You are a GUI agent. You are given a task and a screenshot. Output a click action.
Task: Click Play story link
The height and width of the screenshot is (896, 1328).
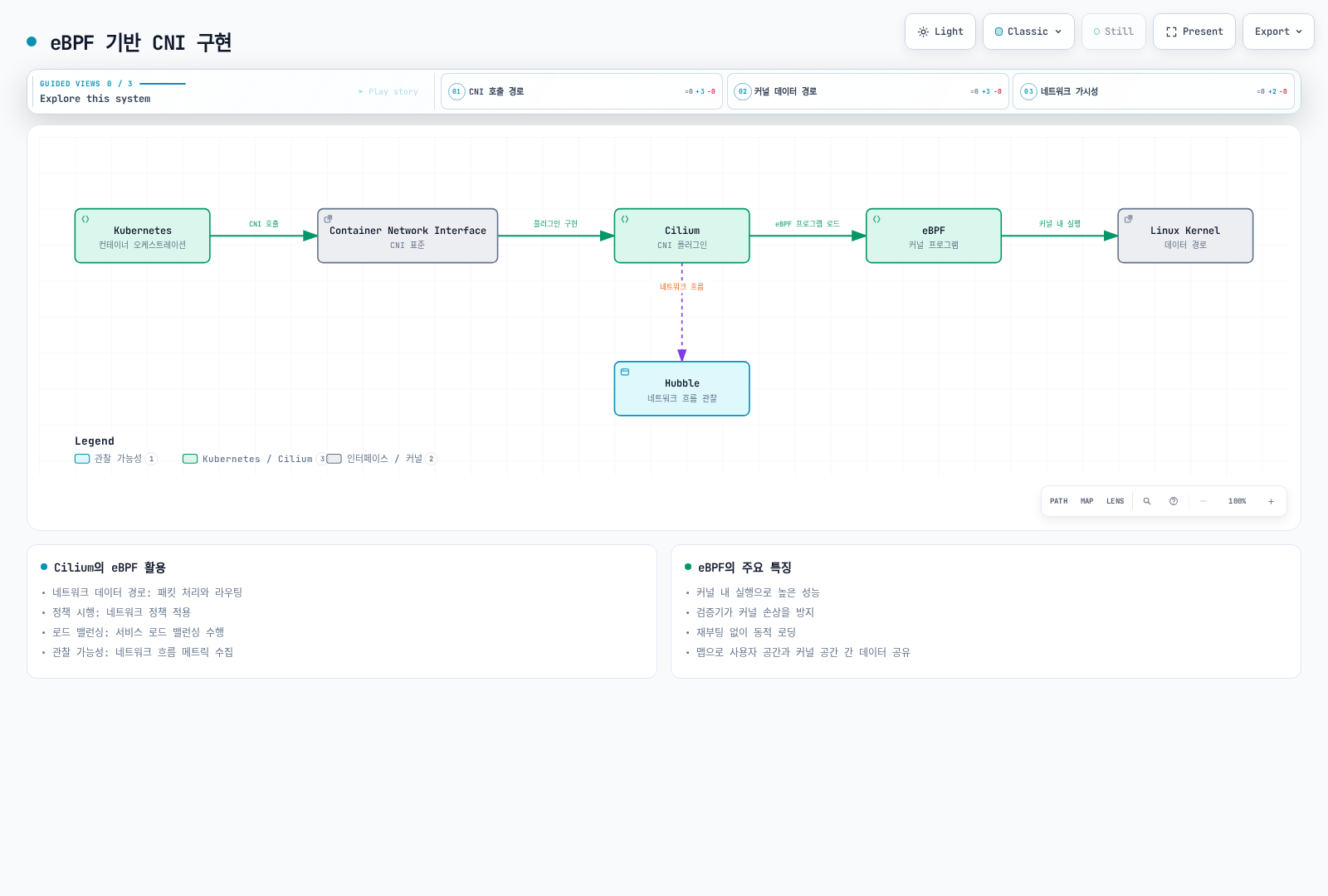coord(388,92)
